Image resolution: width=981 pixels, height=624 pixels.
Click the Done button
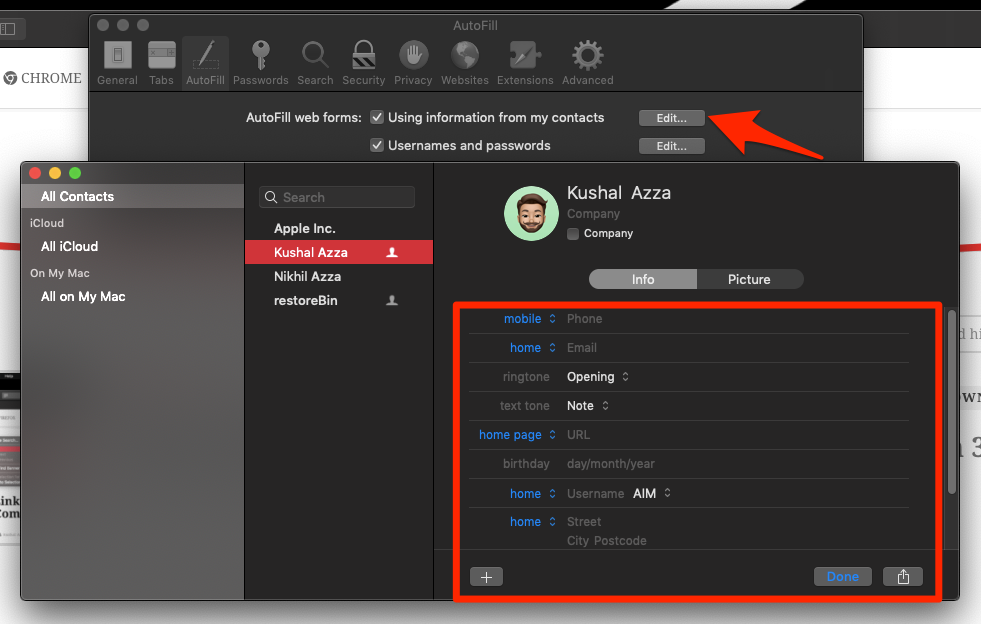point(843,576)
